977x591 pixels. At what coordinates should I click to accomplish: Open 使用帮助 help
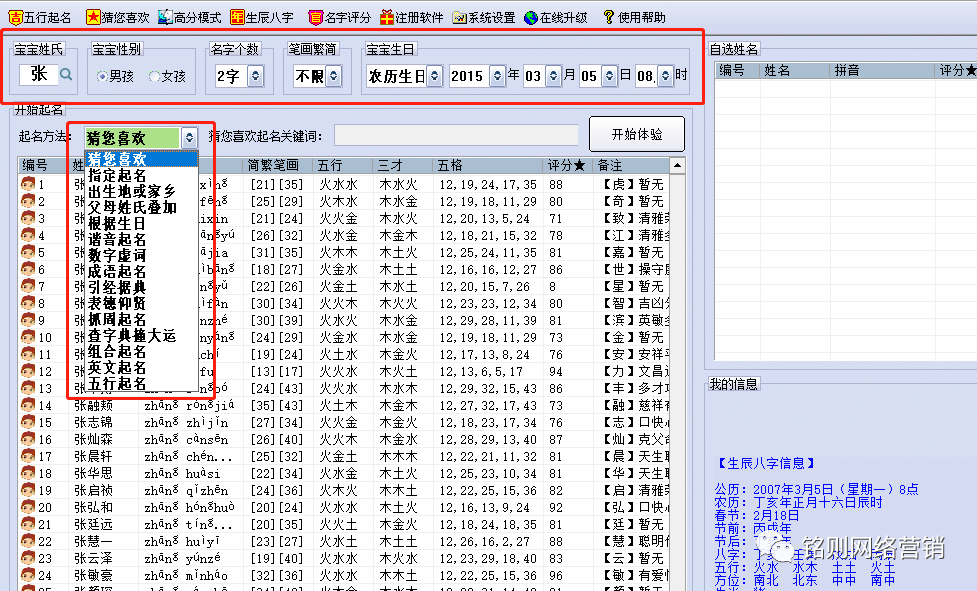609,17
